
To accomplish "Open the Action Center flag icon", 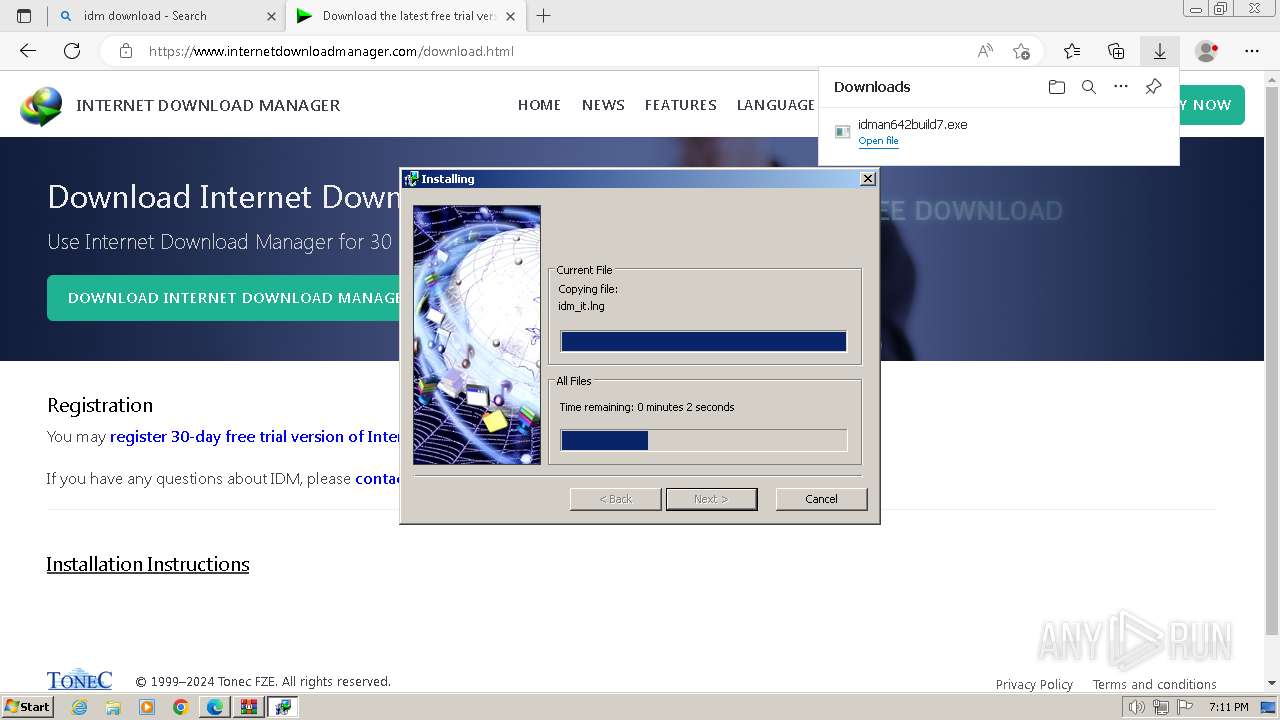I will (x=1184, y=707).
